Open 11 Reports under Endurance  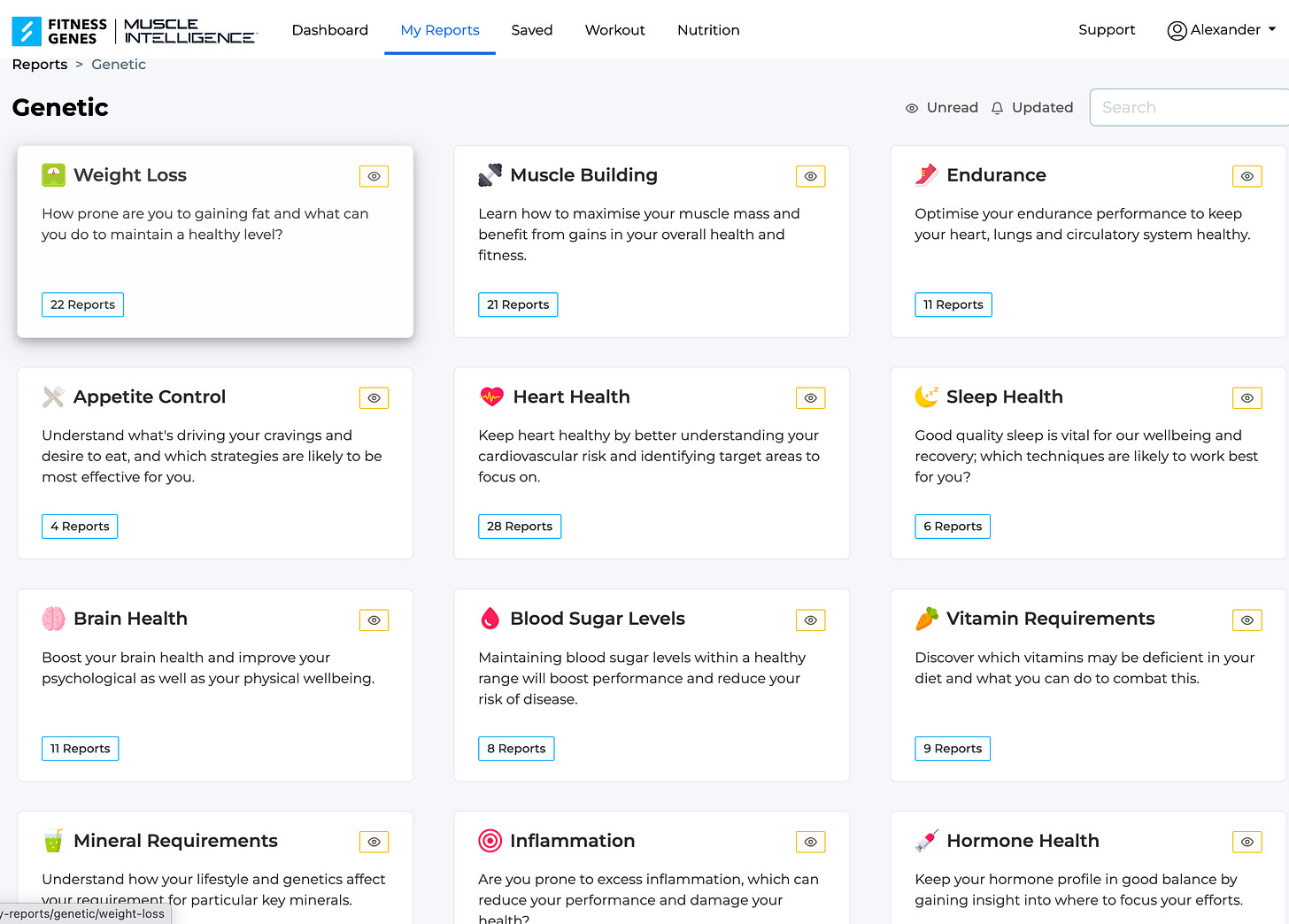coord(953,304)
